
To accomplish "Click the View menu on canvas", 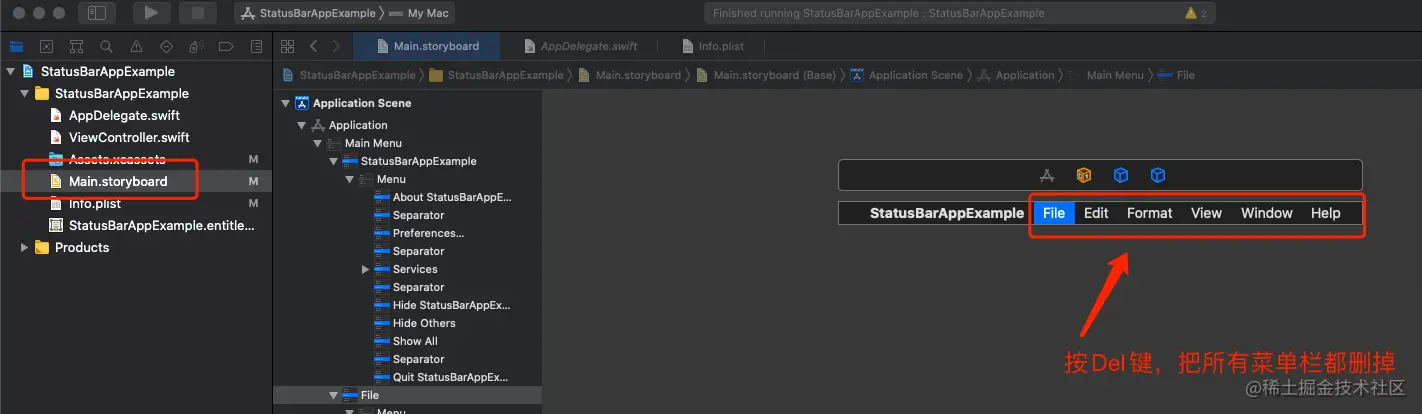I will click(1207, 213).
